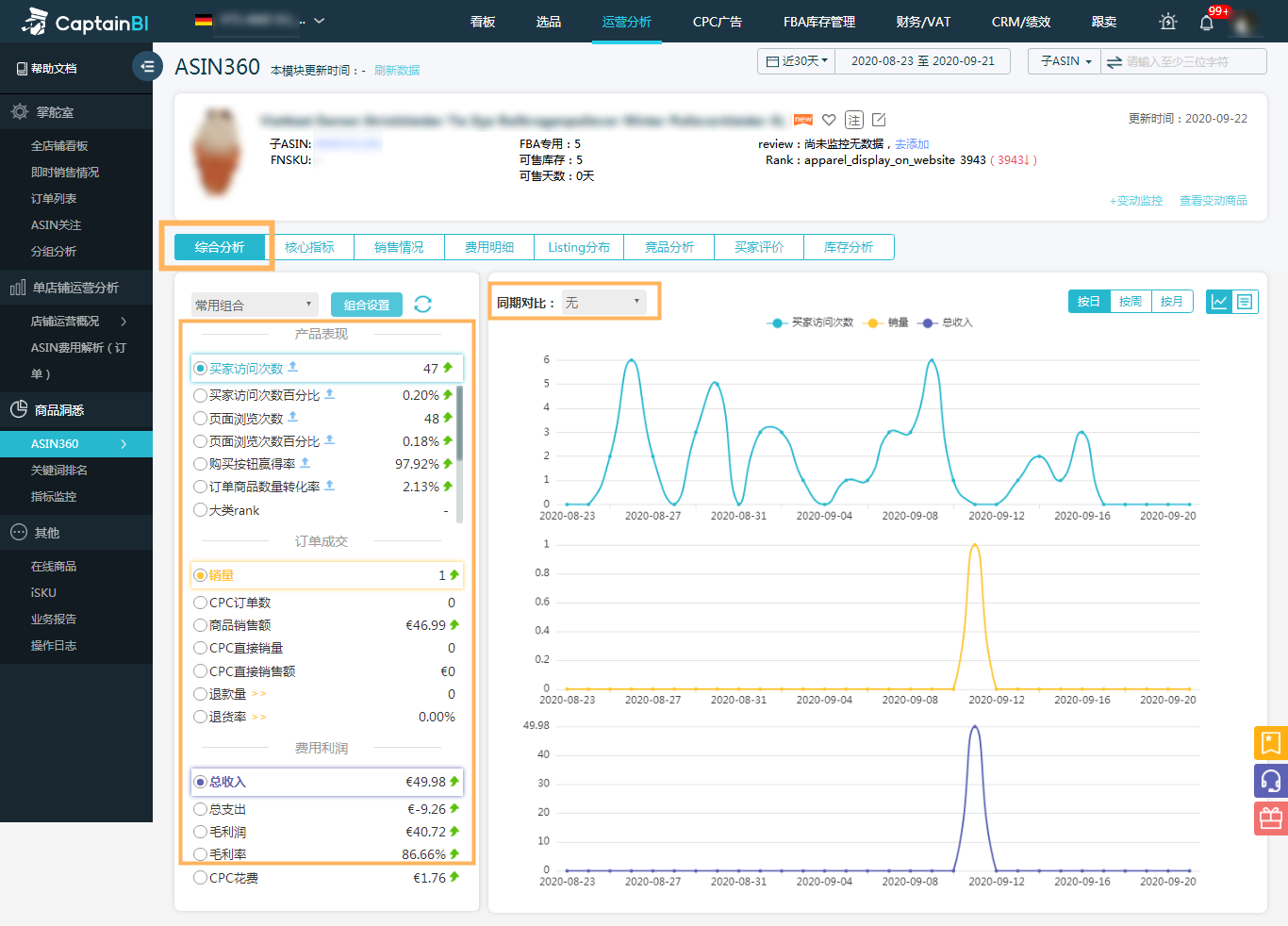Click the 商品洞悉 pie chart icon
The width and height of the screenshot is (1288, 926).
[19, 409]
